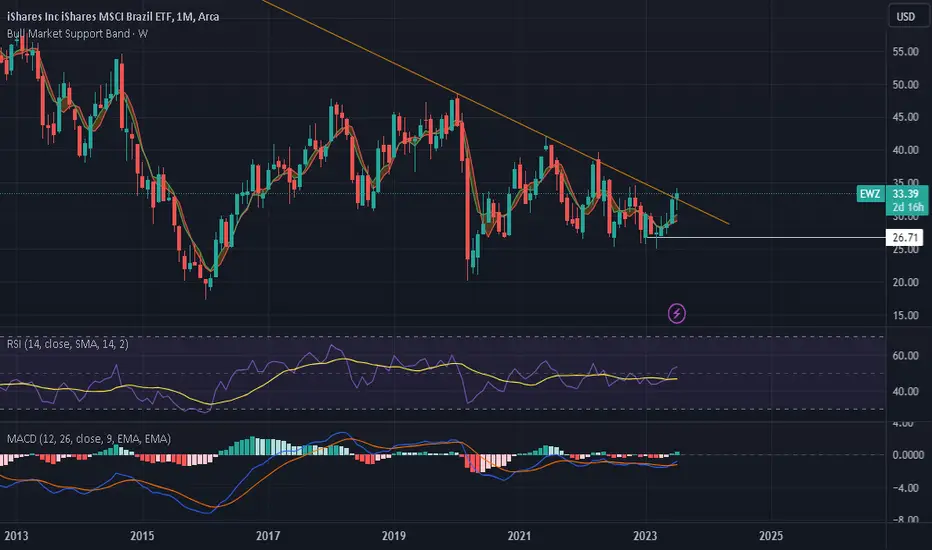
Task: Click the RSI 60.00 scale label
Action: click(x=905, y=356)
